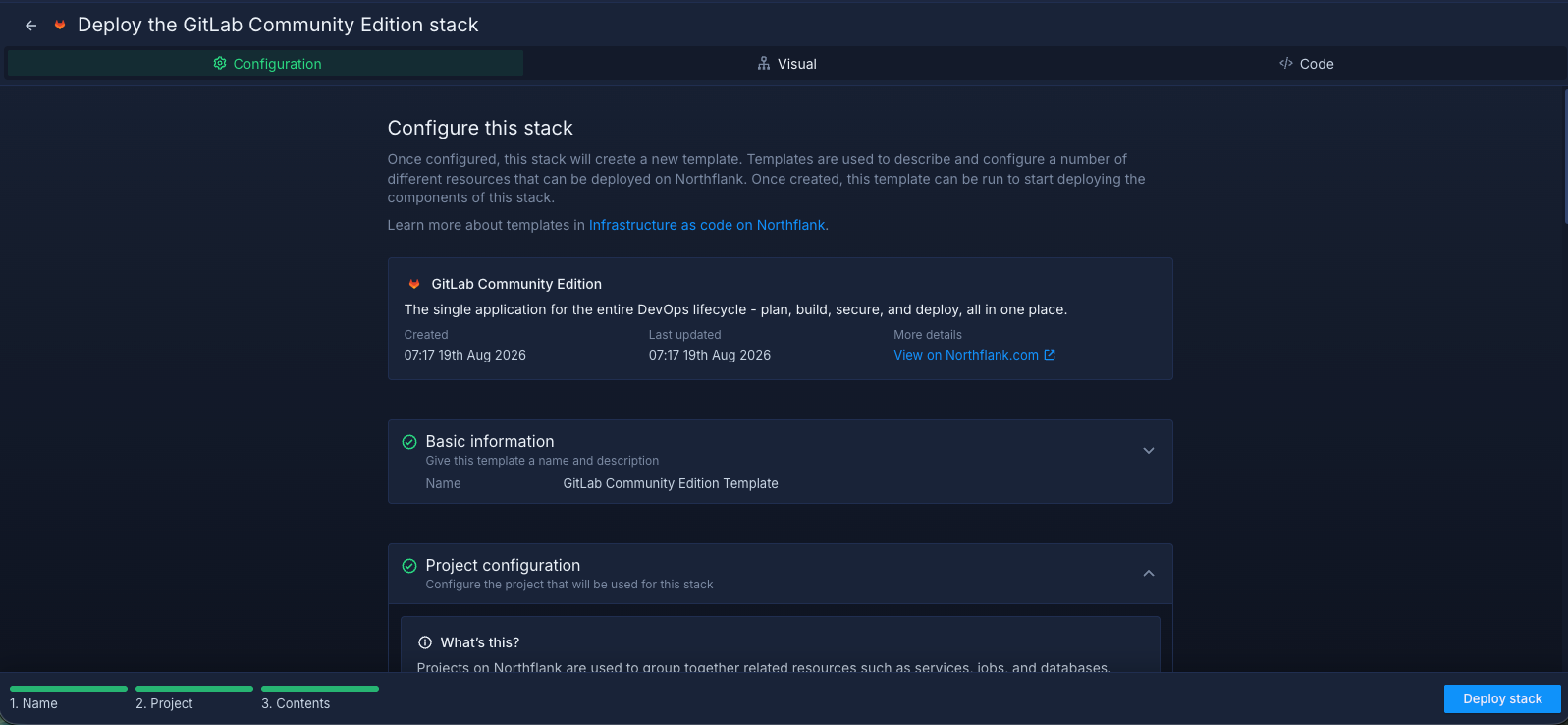Click the More details label
Screen dimensions: 1568x725
pyautogui.click(x=928, y=335)
